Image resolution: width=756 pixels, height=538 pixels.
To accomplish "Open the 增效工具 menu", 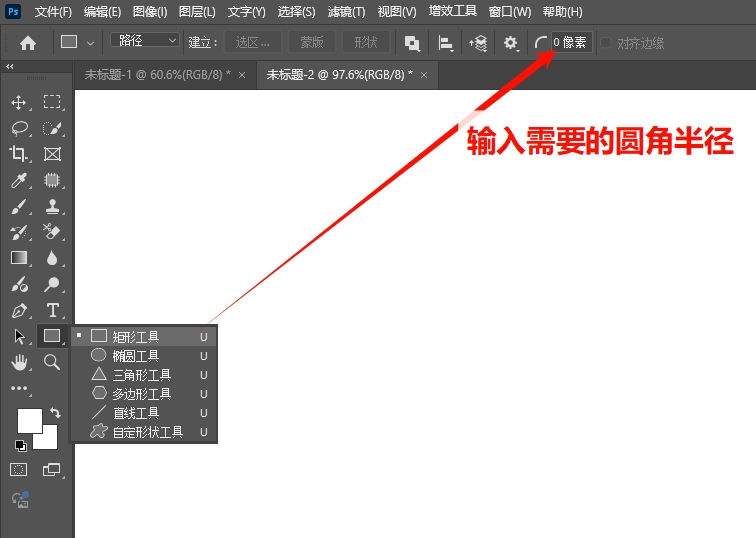I will pos(453,12).
